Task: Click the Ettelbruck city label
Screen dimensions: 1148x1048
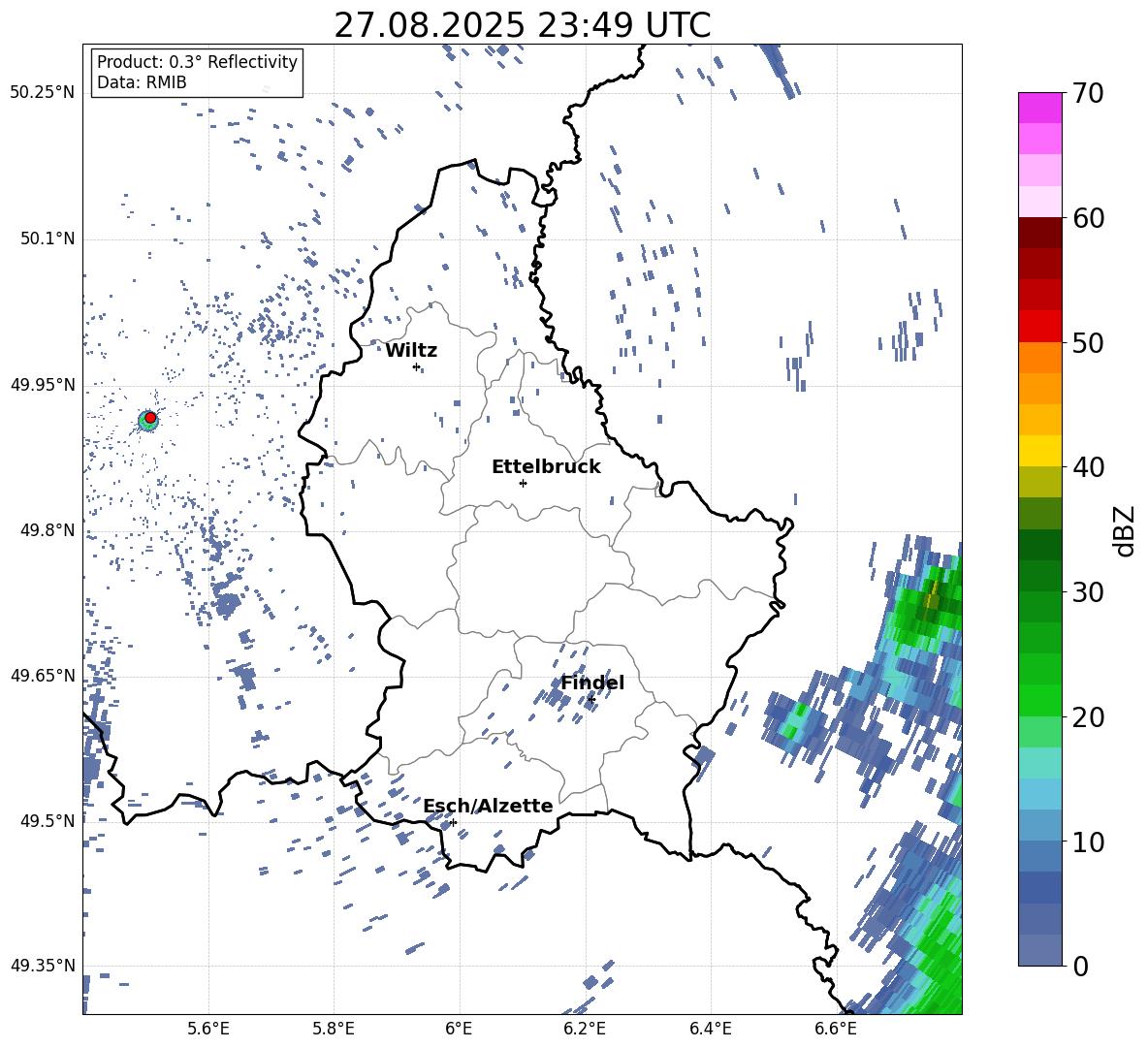Action: click(x=546, y=467)
